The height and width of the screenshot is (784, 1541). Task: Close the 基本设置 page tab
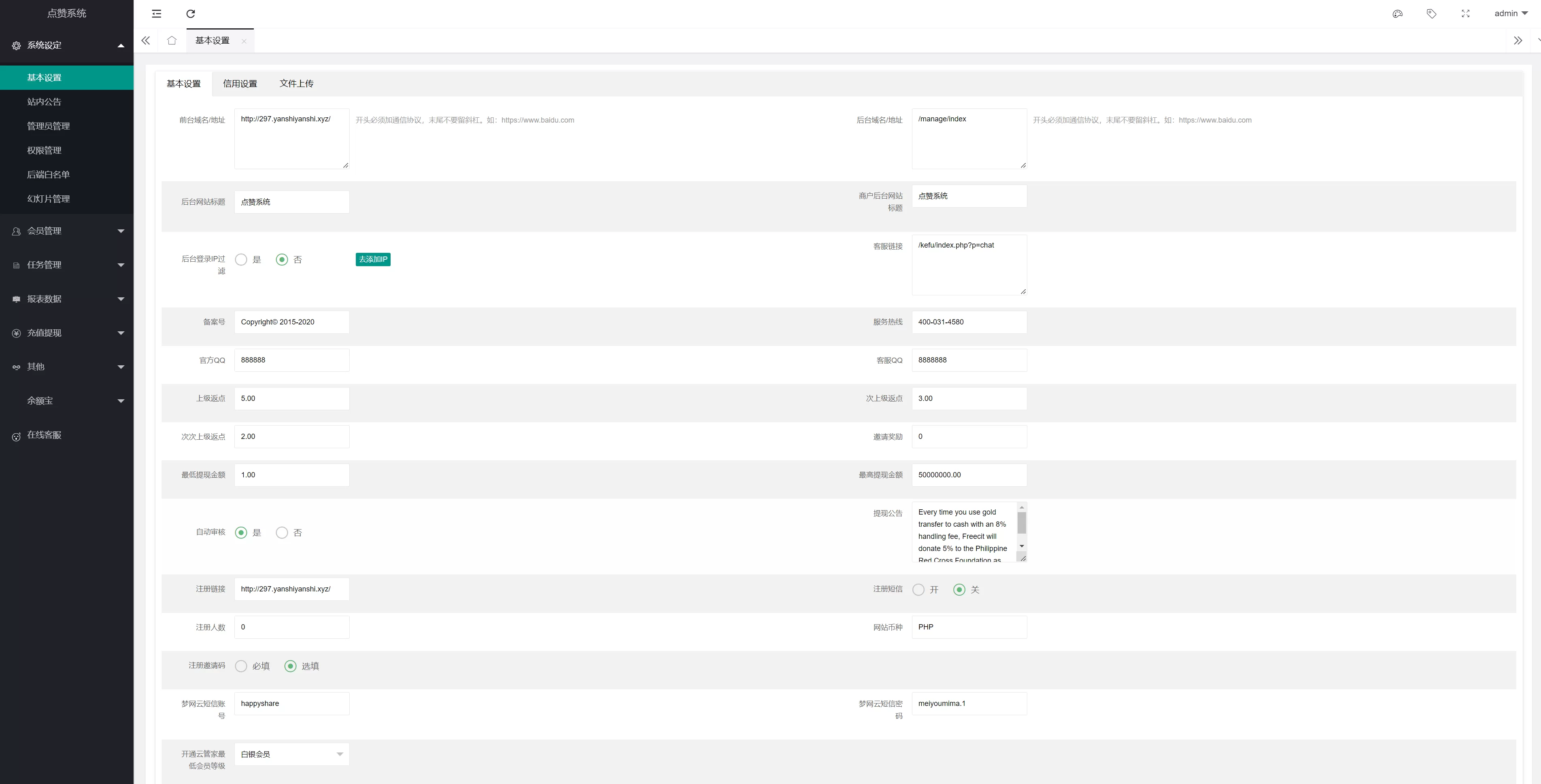tap(243, 41)
